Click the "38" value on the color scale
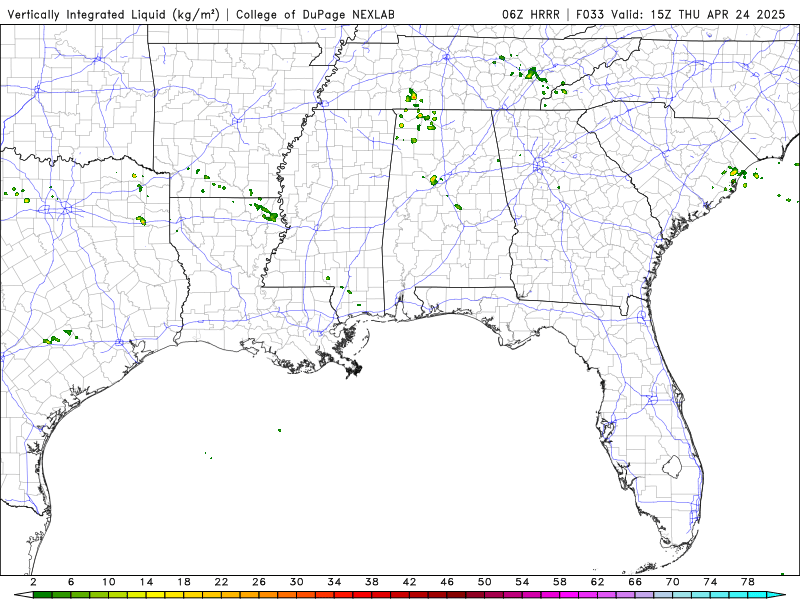This screenshot has width=800, height=600. click(x=372, y=582)
